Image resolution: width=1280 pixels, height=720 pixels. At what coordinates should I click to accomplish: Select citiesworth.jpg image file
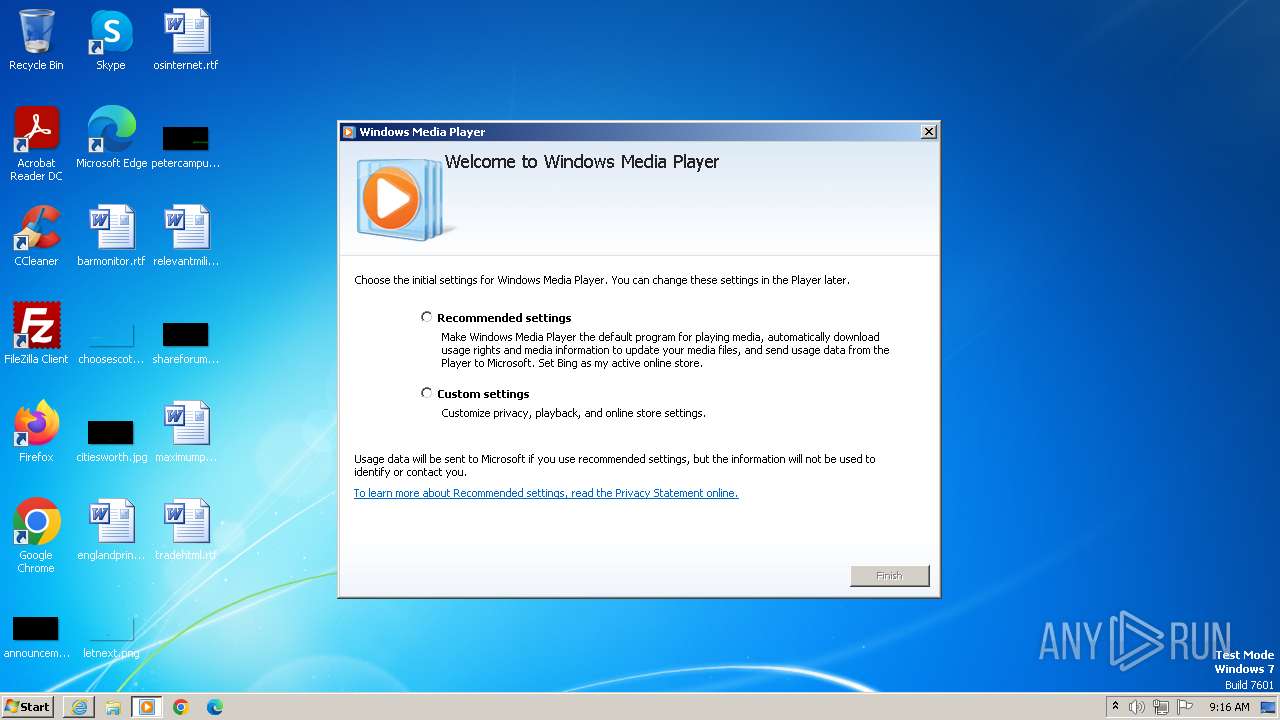(111, 440)
